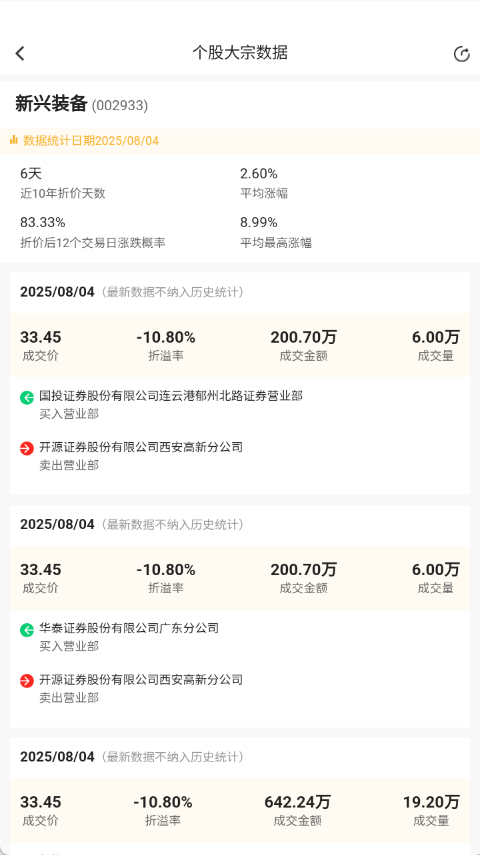Viewport: 480px width, 855px height.
Task: Select the 6天 discount days statistic
Action: [x=31, y=174]
